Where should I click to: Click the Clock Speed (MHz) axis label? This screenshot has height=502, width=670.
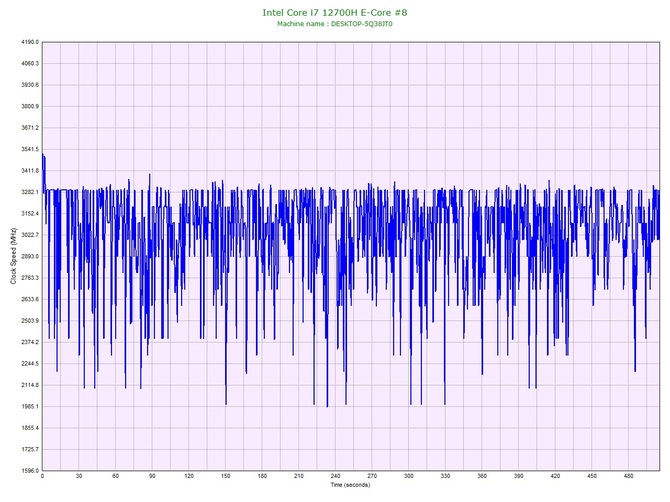[13, 255]
